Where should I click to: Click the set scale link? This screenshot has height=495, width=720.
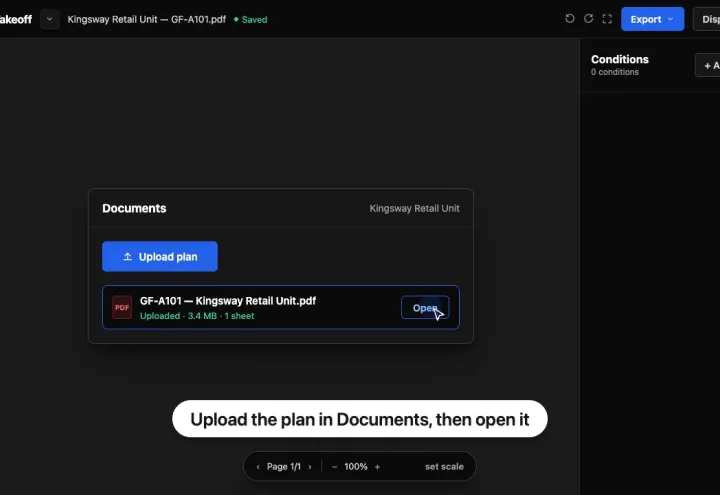point(444,467)
